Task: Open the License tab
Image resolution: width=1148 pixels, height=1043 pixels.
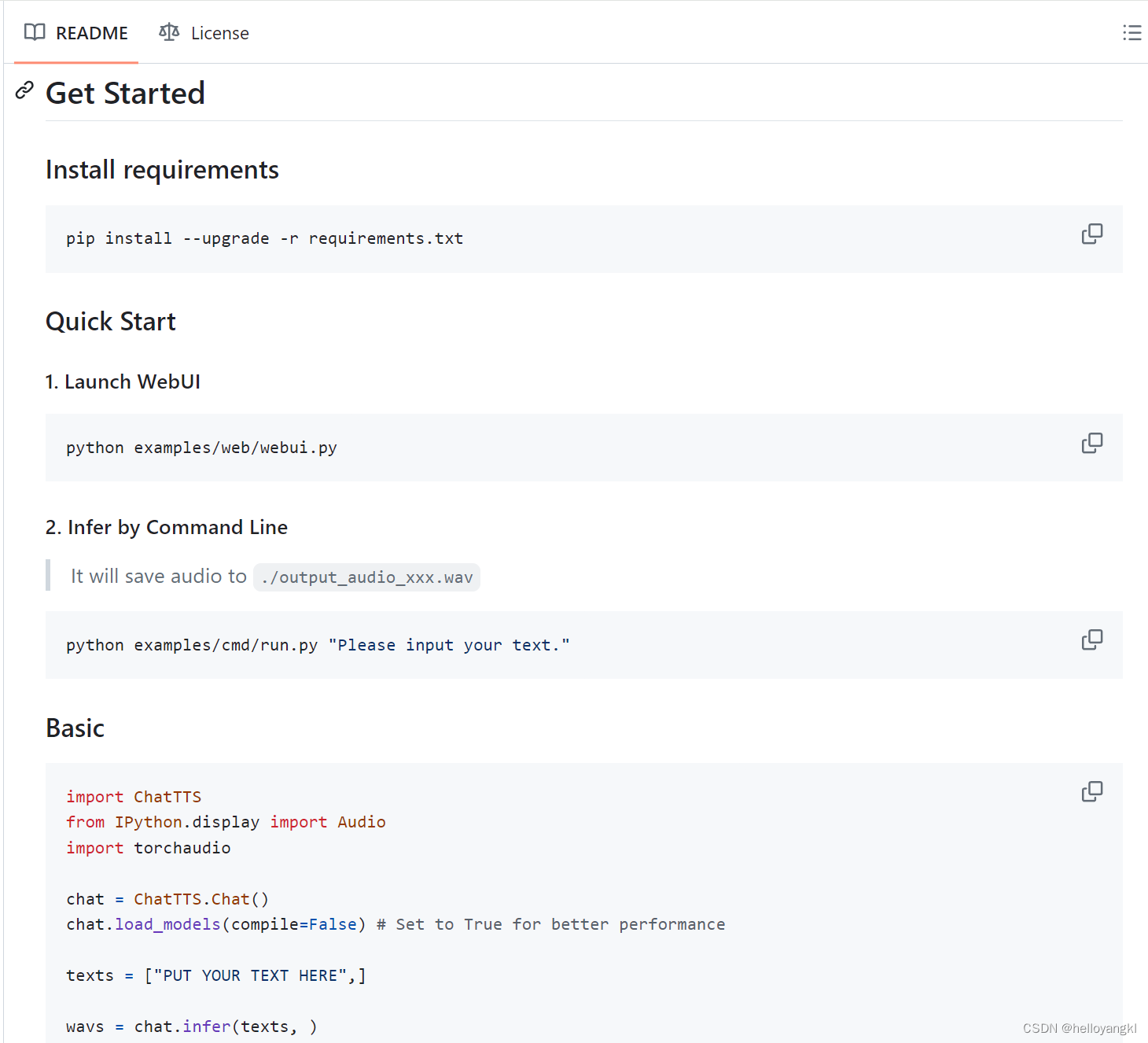Action: [204, 33]
